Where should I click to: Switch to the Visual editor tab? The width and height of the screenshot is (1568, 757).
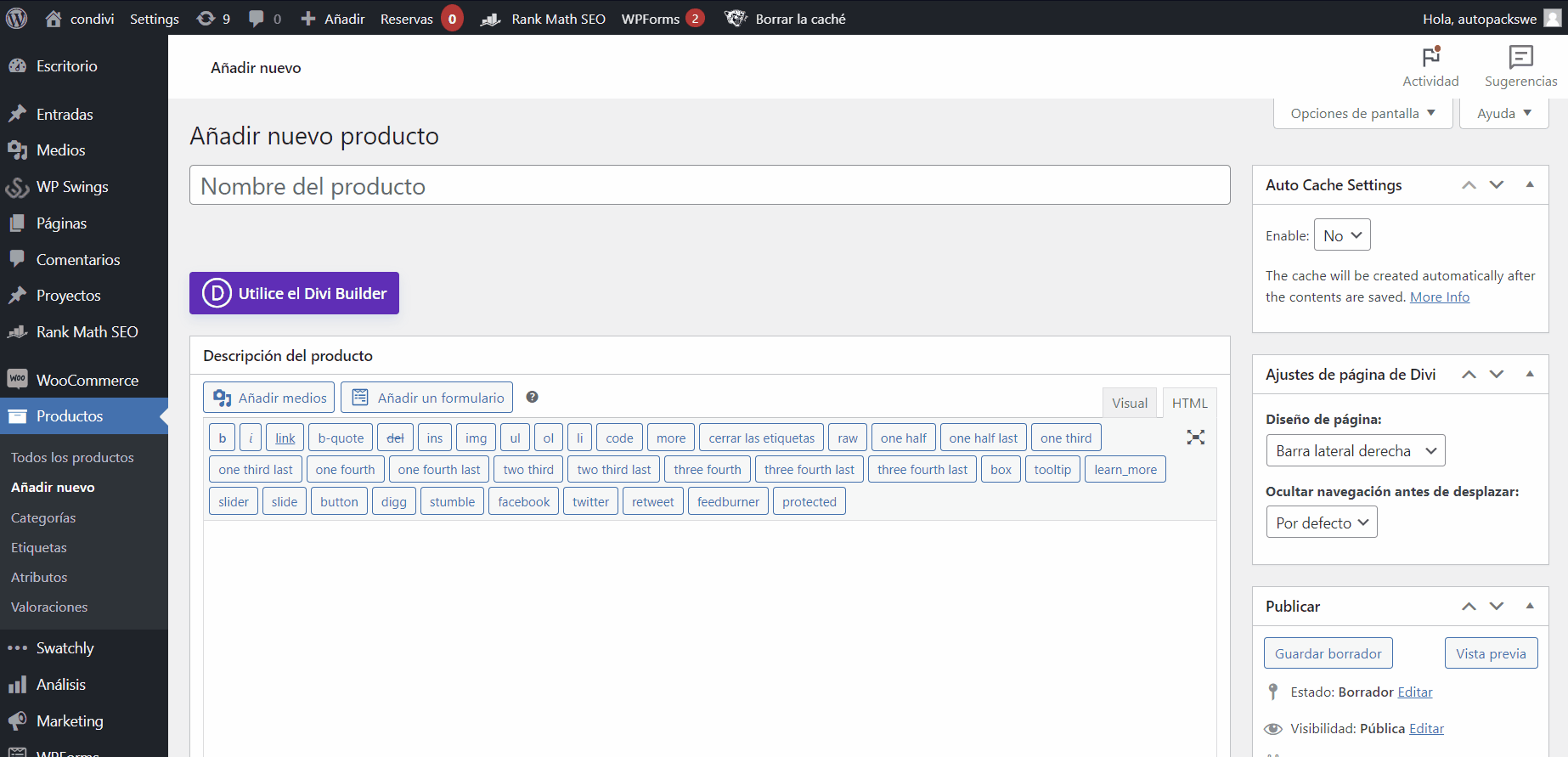[x=1129, y=403]
